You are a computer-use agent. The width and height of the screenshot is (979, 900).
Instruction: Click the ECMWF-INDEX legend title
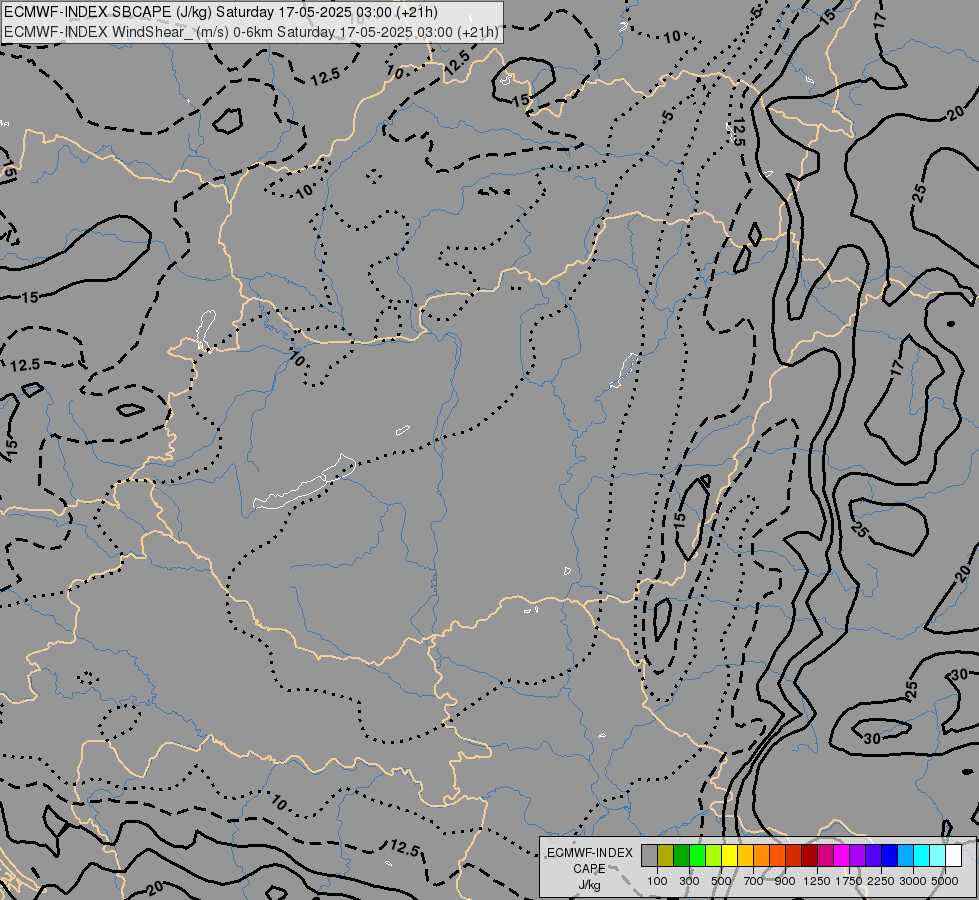tap(589, 853)
